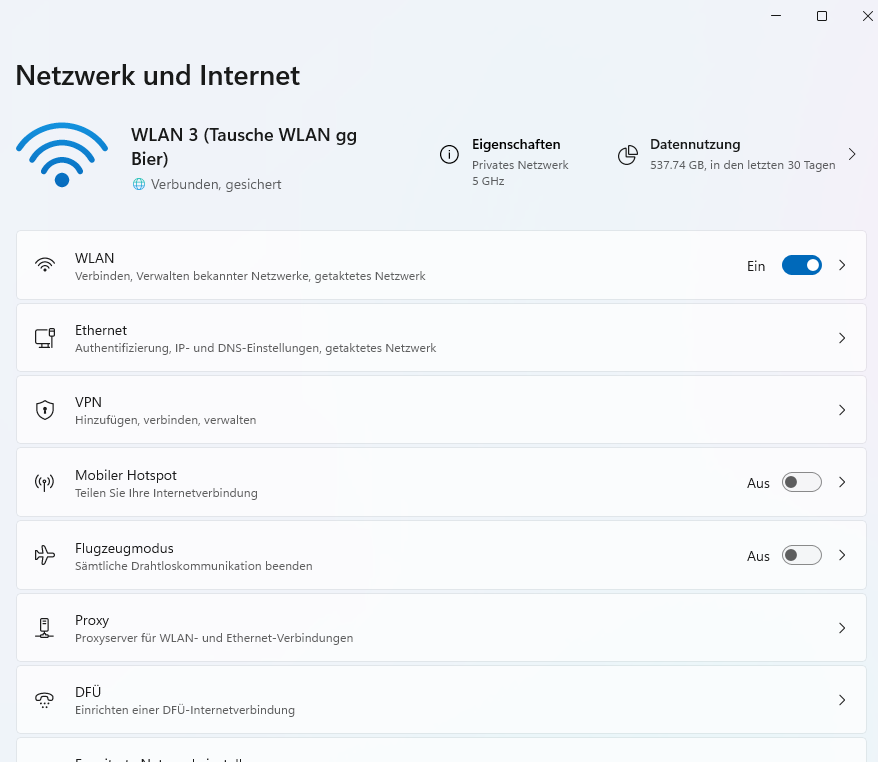Select the Ethernet monitor icon
Image resolution: width=878 pixels, height=762 pixels.
[x=44, y=337]
